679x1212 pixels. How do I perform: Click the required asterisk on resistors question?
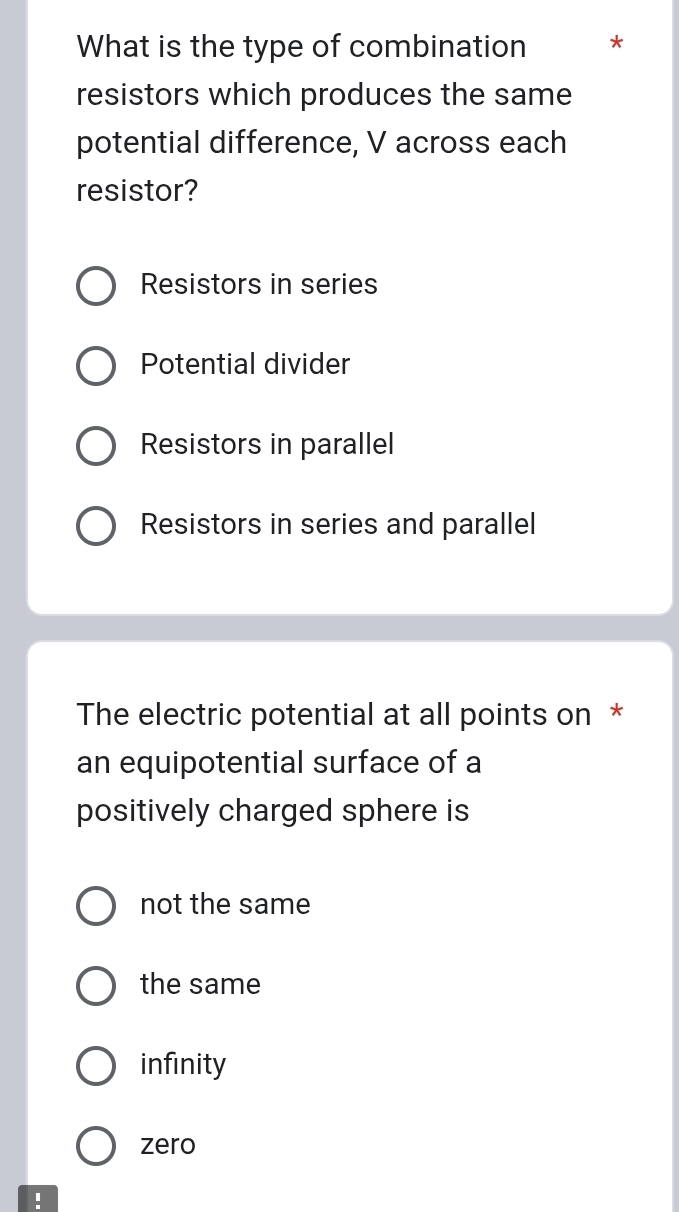pos(616,44)
